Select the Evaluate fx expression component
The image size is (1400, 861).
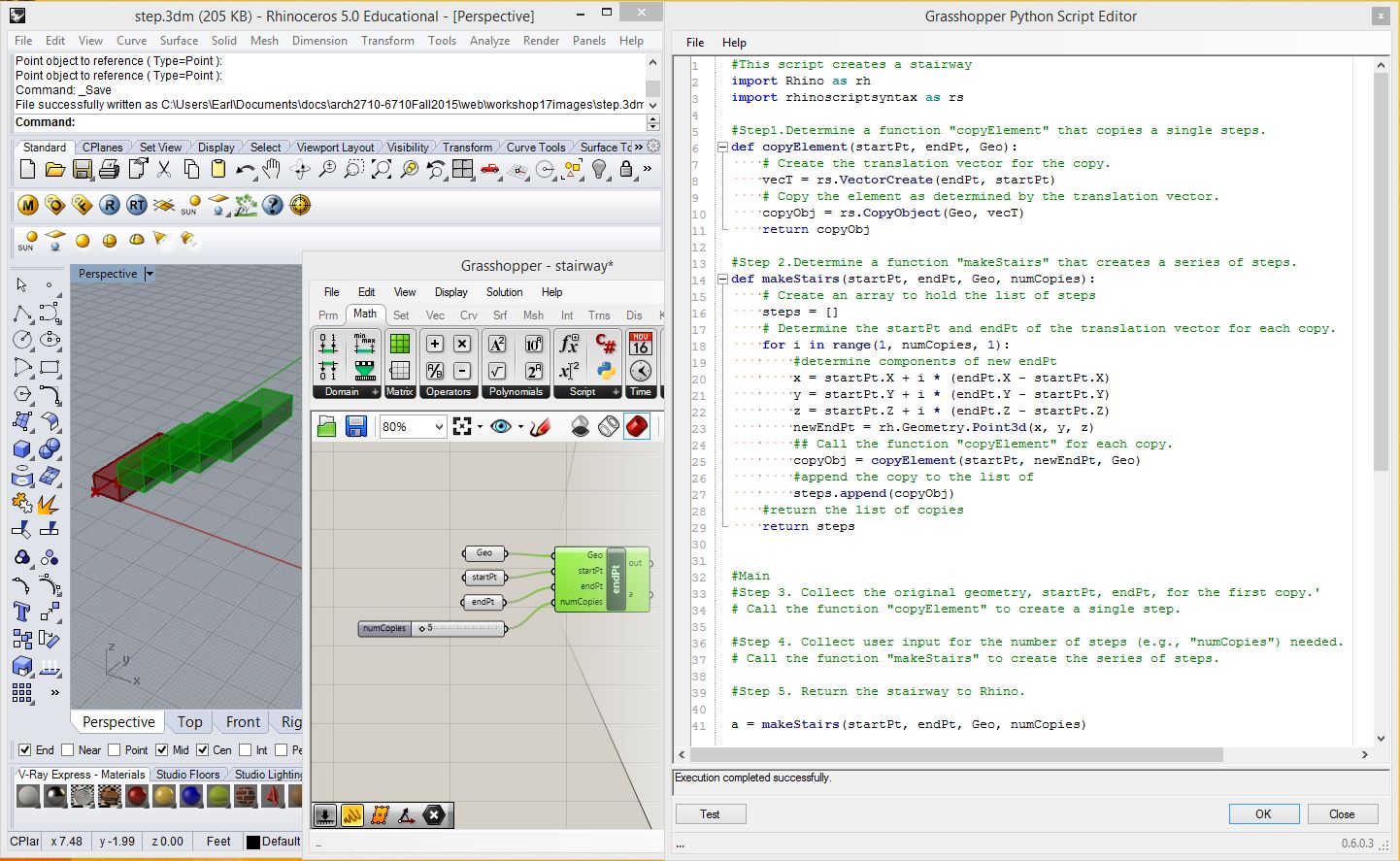(x=570, y=344)
